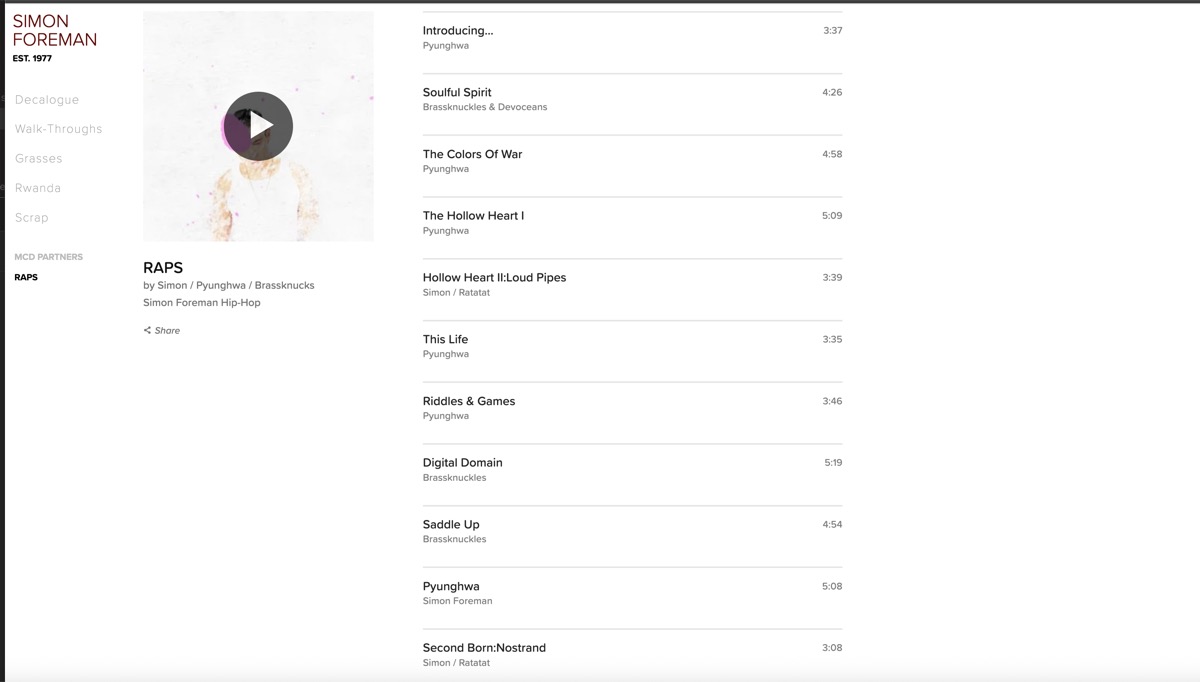The width and height of the screenshot is (1200, 682).
Task: Open the Rwanda section
Action: [38, 188]
